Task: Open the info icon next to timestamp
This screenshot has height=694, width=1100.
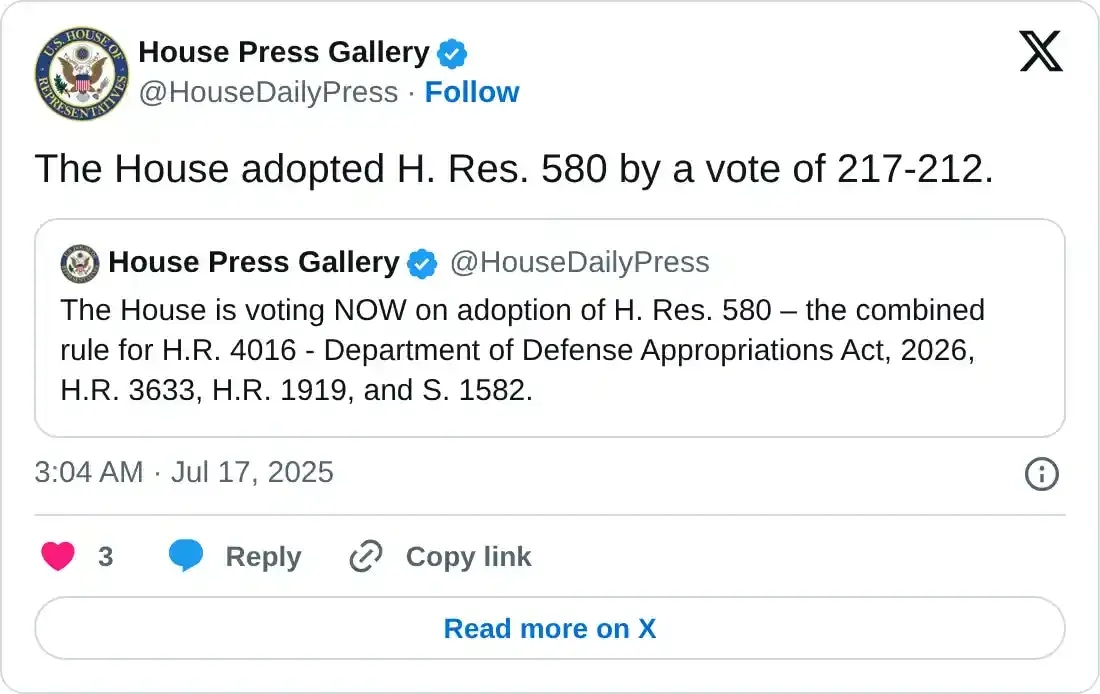Action: (x=1042, y=473)
